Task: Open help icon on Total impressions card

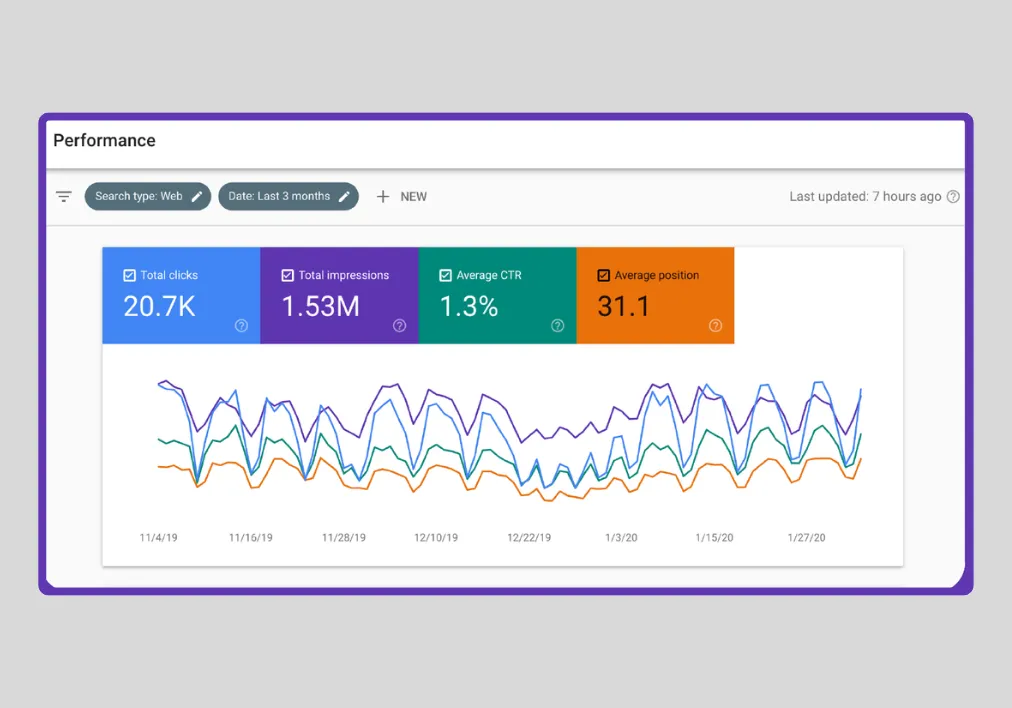Action: click(x=399, y=325)
